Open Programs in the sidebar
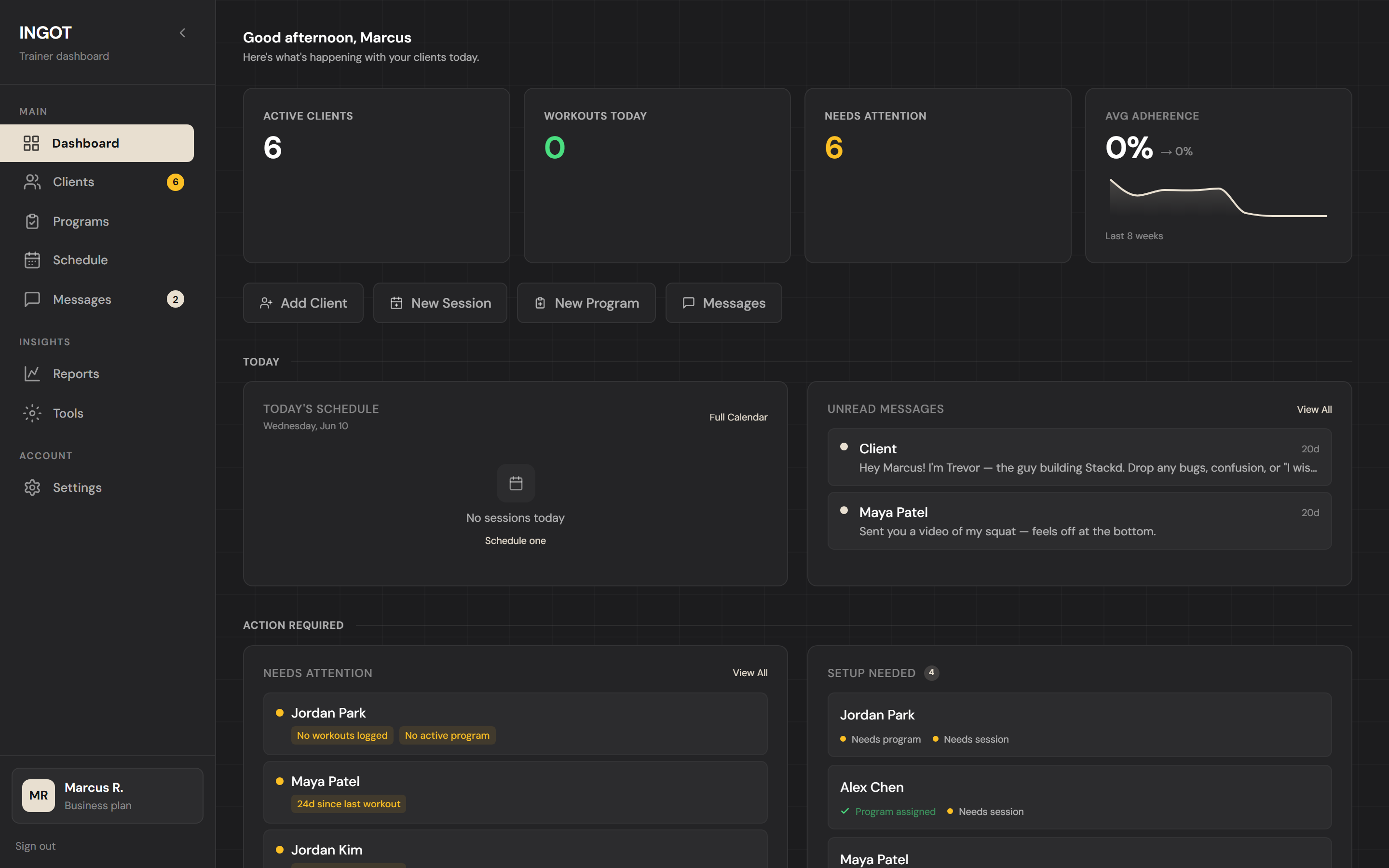Viewport: 1389px width, 868px height. coord(97,221)
